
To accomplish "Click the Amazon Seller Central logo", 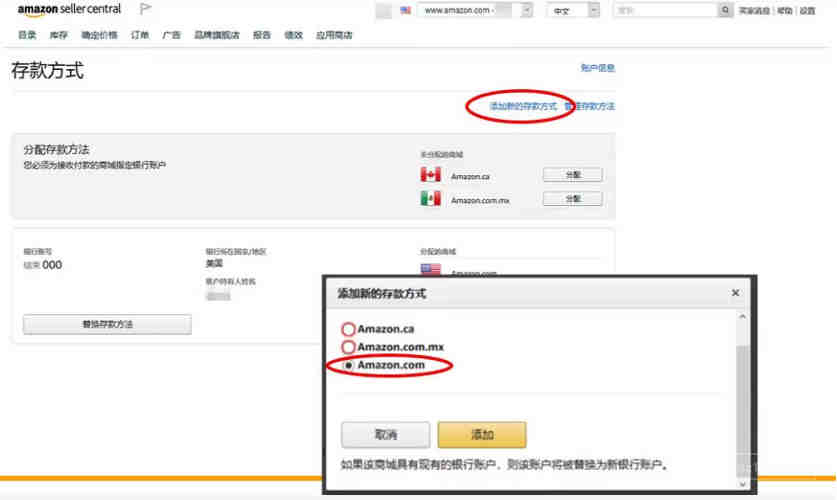I will point(69,10).
